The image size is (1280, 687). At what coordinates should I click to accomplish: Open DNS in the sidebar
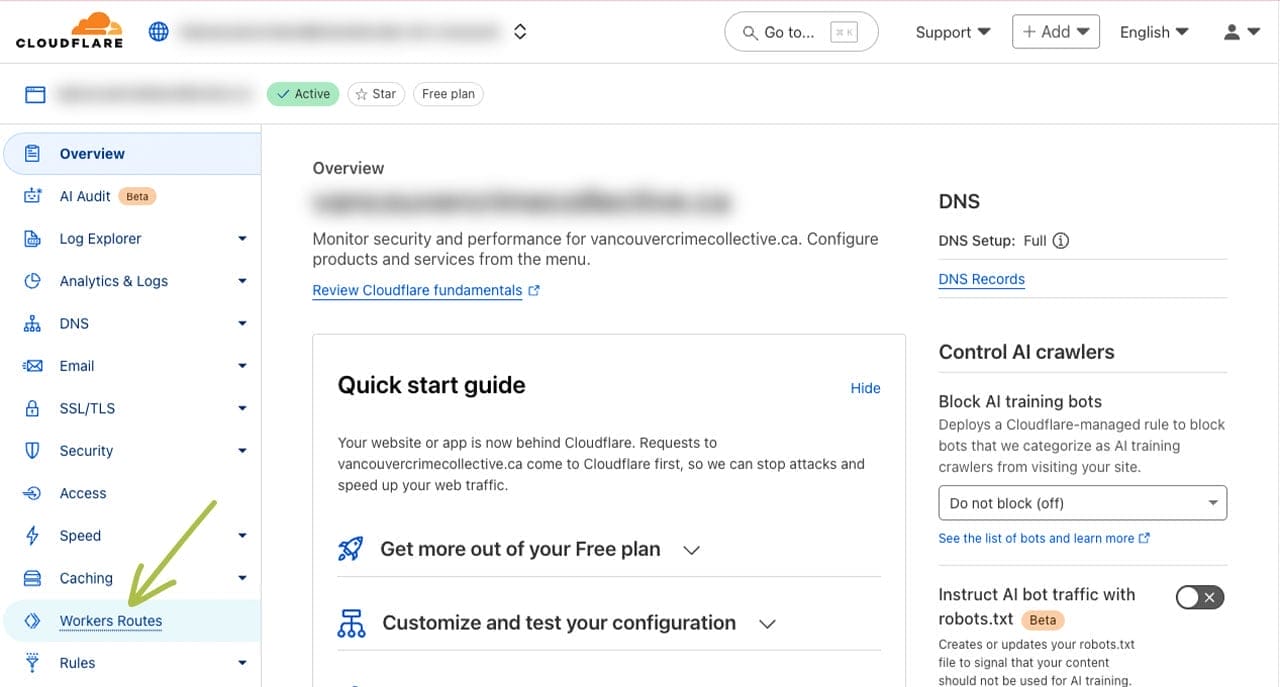click(x=74, y=324)
